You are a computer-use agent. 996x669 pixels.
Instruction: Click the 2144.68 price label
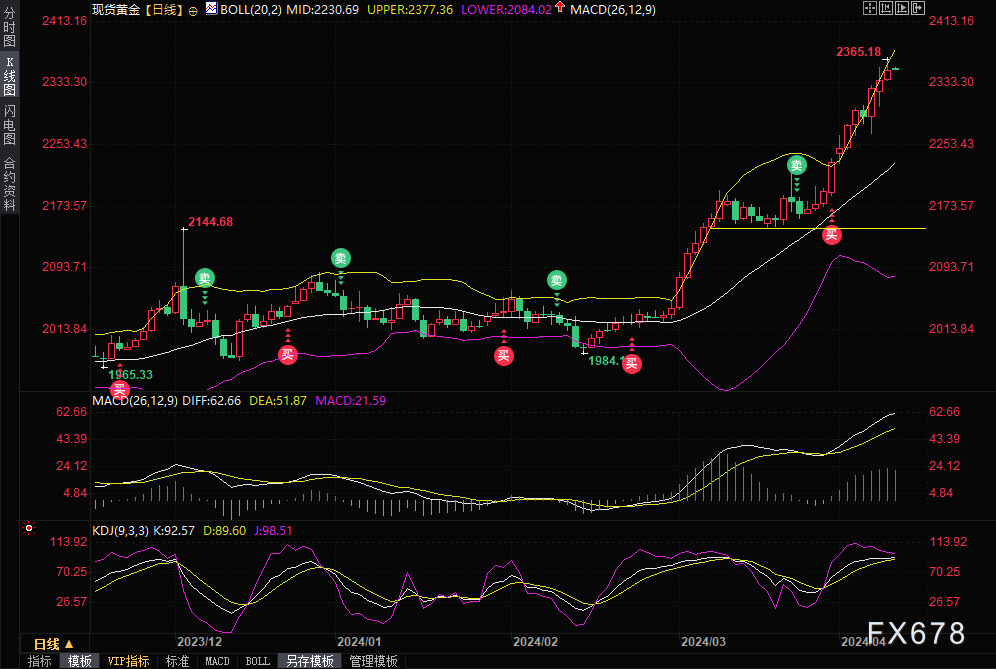[210, 222]
